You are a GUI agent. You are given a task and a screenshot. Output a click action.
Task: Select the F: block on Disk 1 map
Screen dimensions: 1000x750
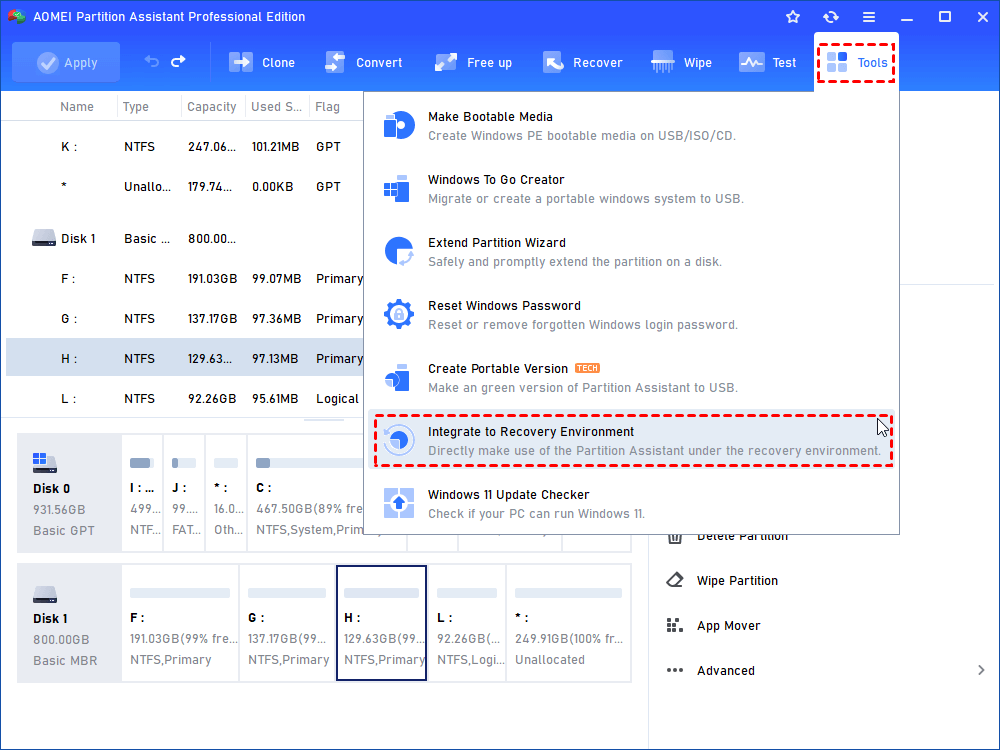(180, 623)
